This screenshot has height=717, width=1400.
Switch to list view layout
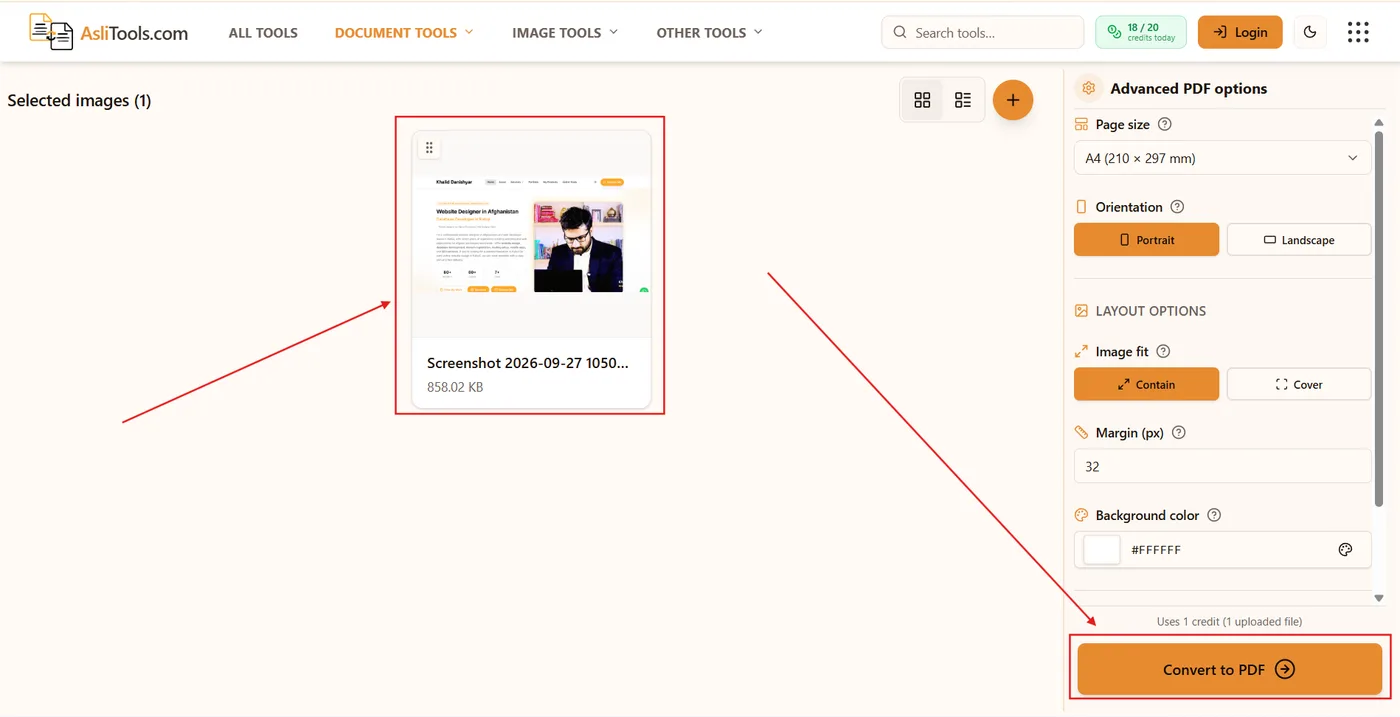point(963,100)
